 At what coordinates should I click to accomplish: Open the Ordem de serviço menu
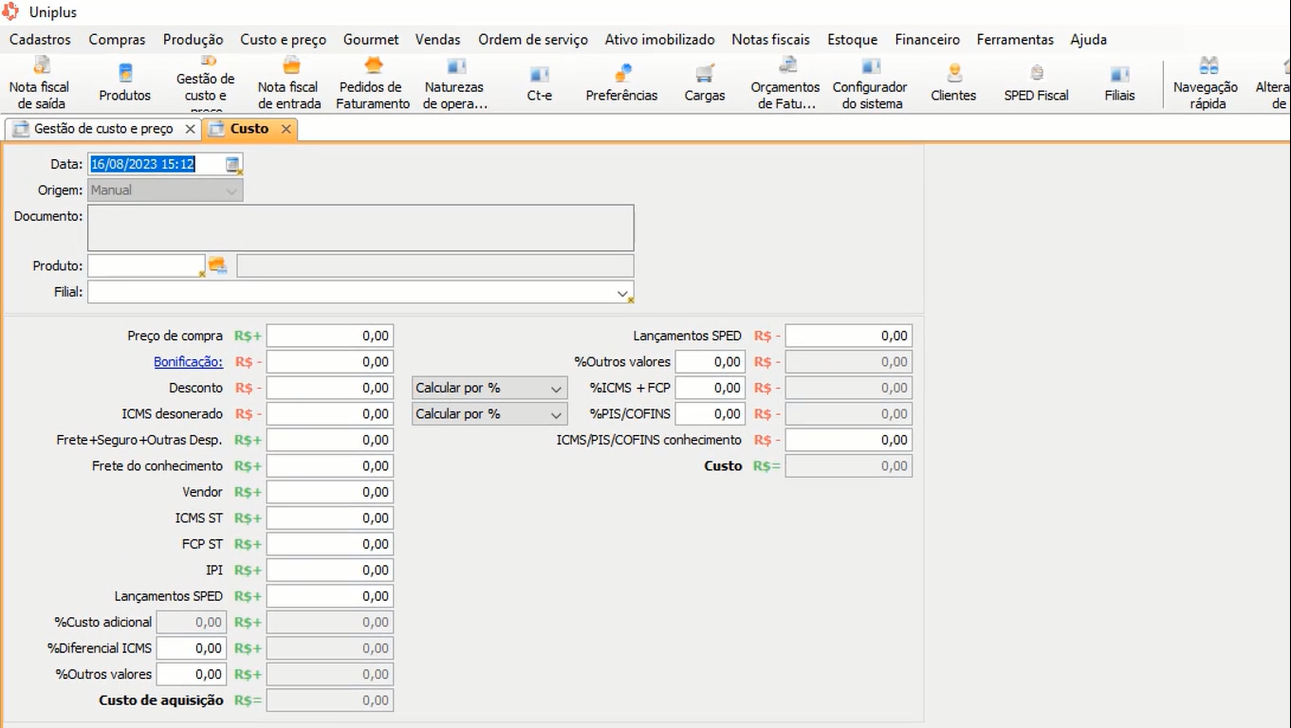[533, 40]
